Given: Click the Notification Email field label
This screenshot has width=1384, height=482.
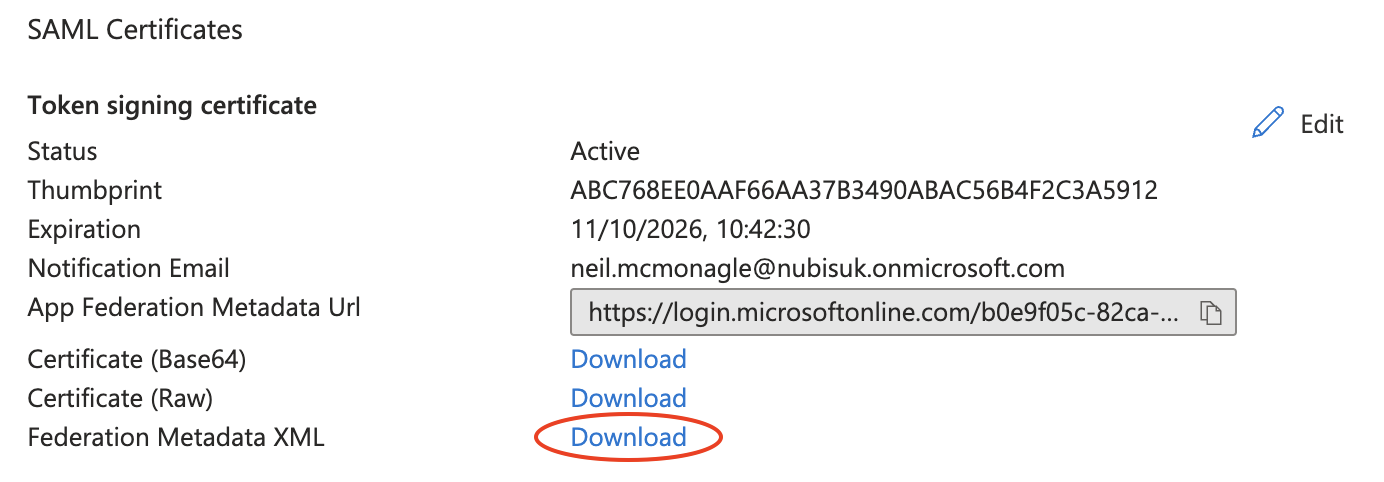Looking at the screenshot, I should pyautogui.click(x=129, y=268).
